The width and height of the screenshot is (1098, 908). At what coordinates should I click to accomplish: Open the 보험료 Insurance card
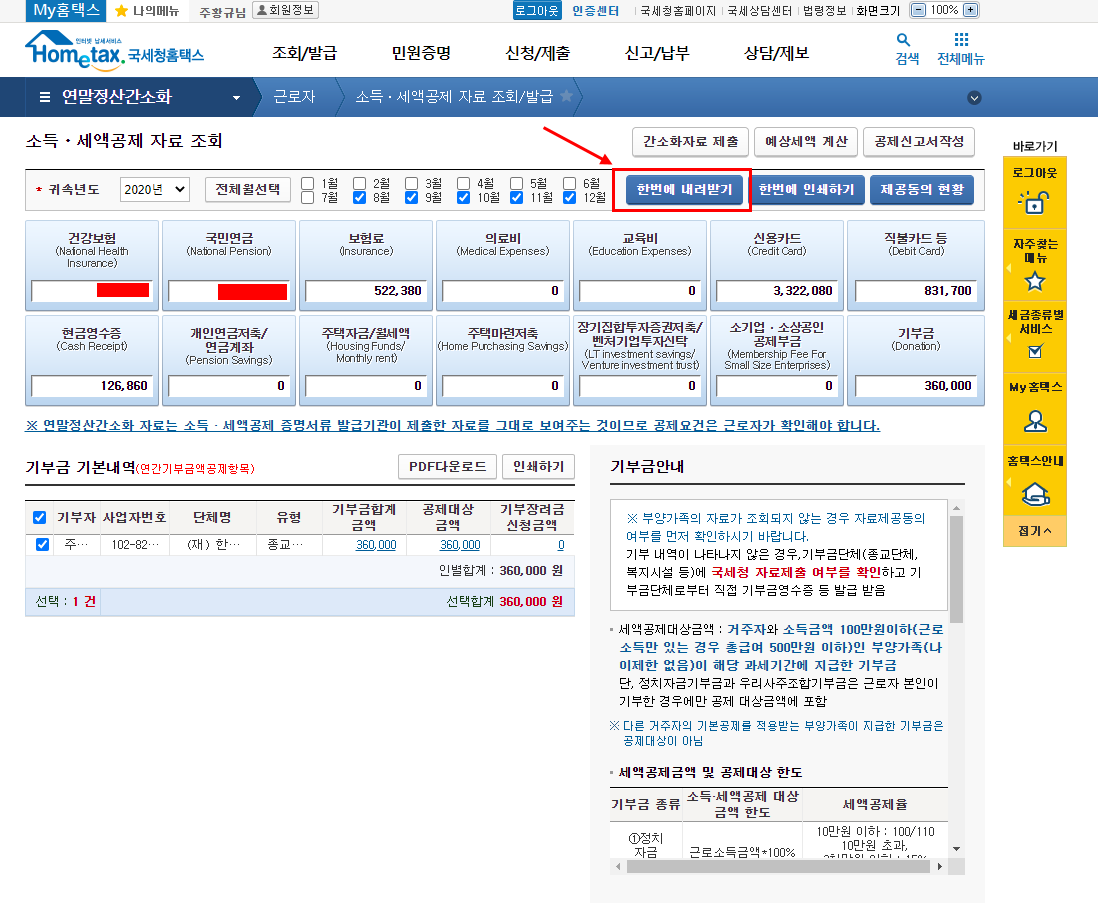pos(366,265)
